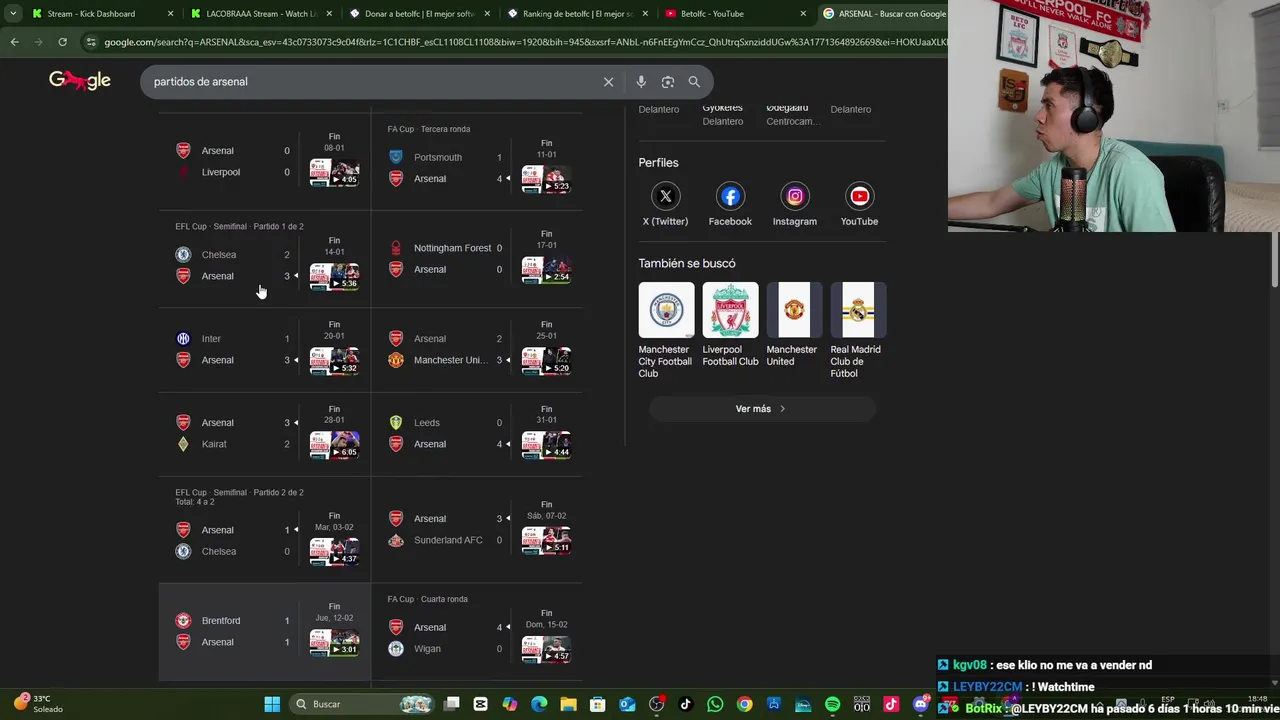Open the weather widget showing 33°C
Viewport: 1280px width, 720px height.
[38, 704]
